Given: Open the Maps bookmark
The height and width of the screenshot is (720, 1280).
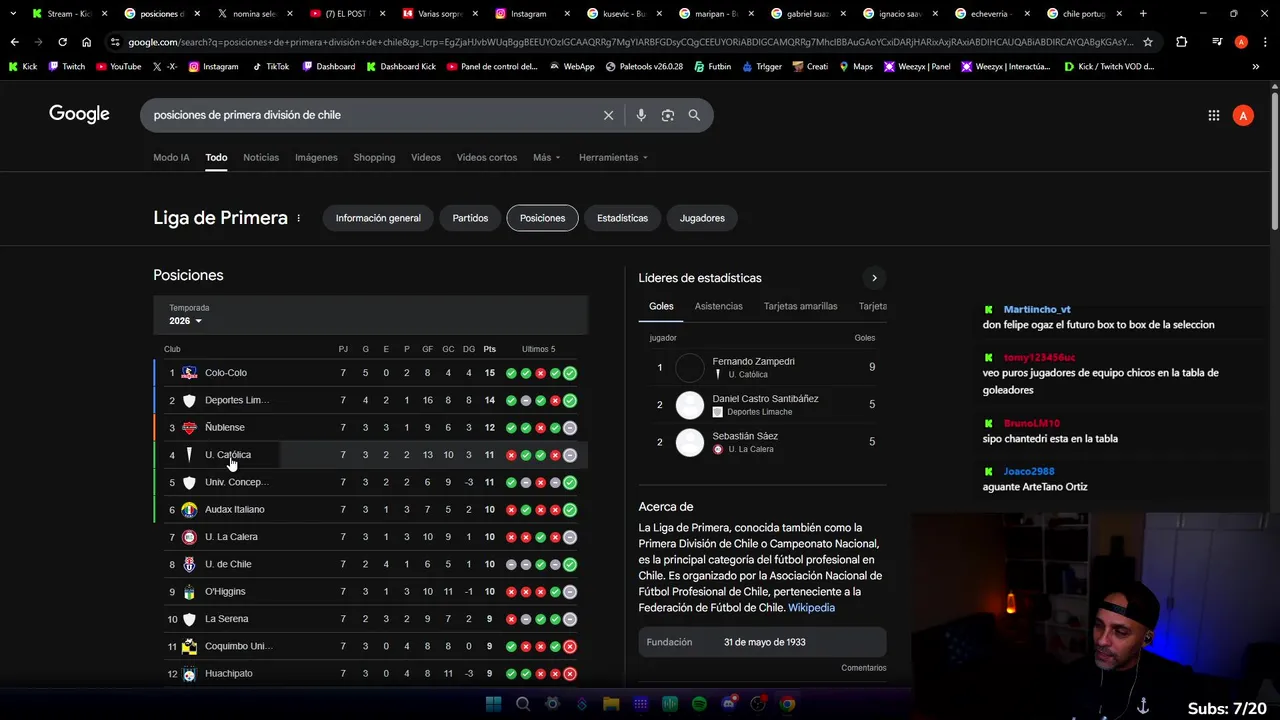Looking at the screenshot, I should tap(856, 66).
